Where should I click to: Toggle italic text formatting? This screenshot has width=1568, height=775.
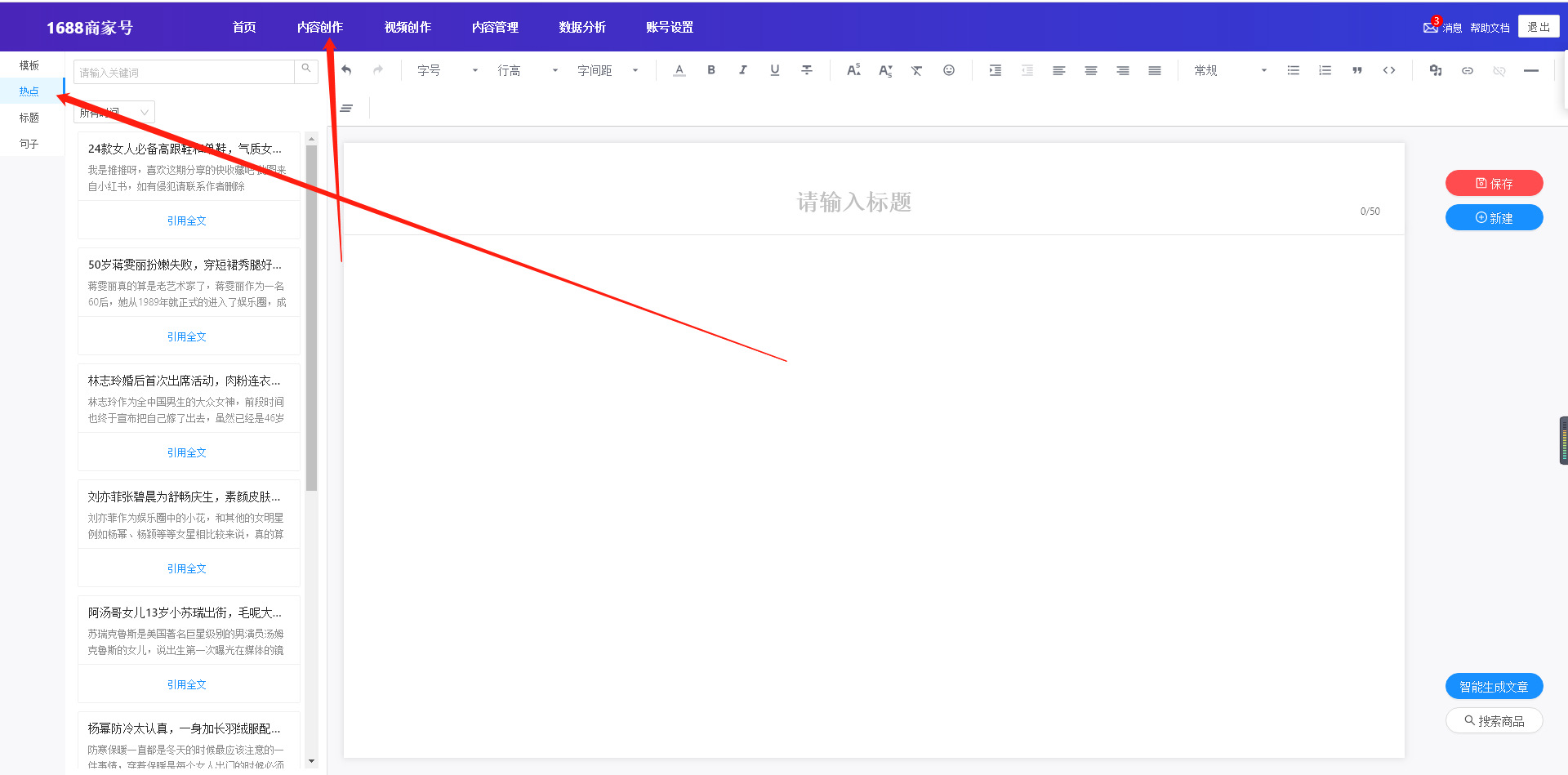pyautogui.click(x=742, y=70)
